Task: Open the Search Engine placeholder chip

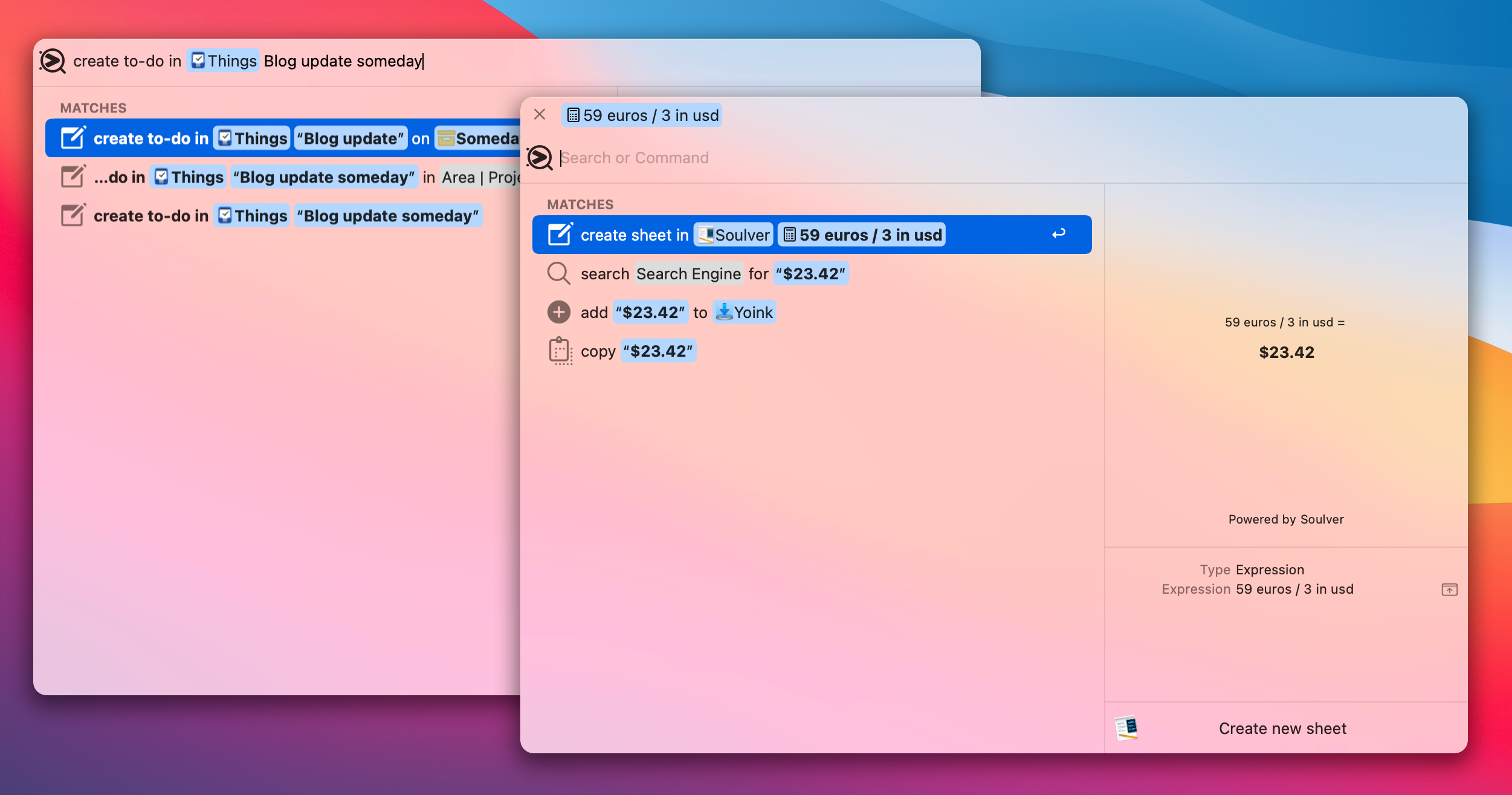Action: pyautogui.click(x=688, y=273)
